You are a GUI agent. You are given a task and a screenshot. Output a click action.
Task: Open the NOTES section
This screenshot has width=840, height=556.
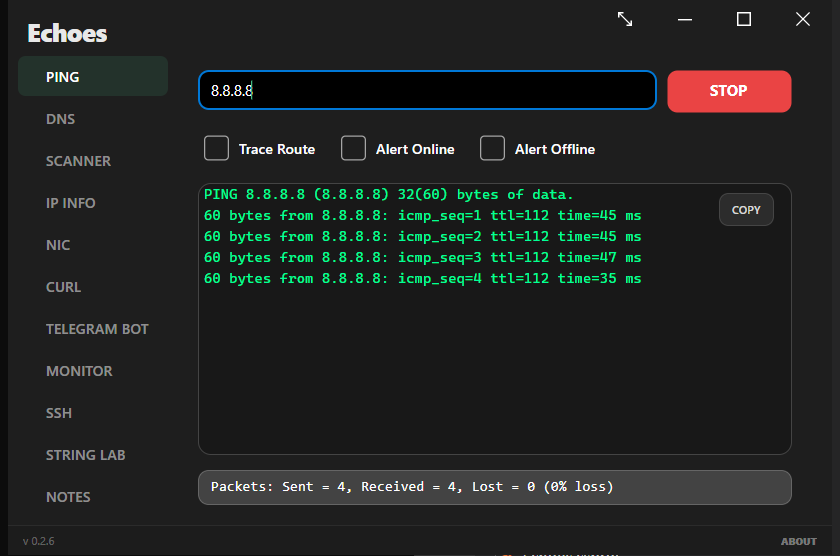coord(68,497)
